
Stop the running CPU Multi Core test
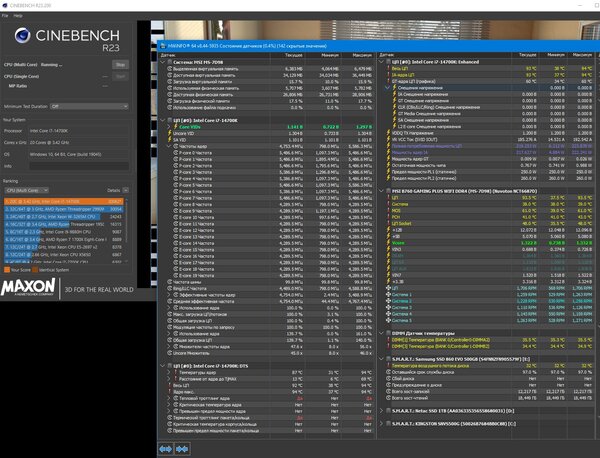click(120, 65)
